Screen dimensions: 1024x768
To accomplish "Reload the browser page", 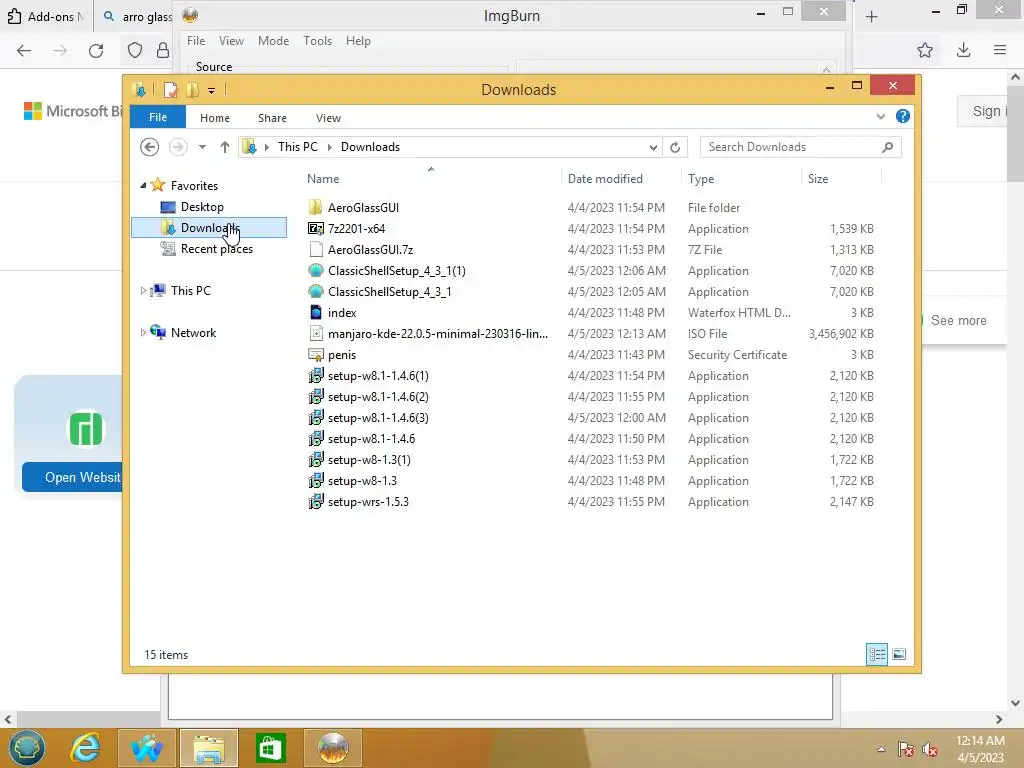I will pos(96,51).
